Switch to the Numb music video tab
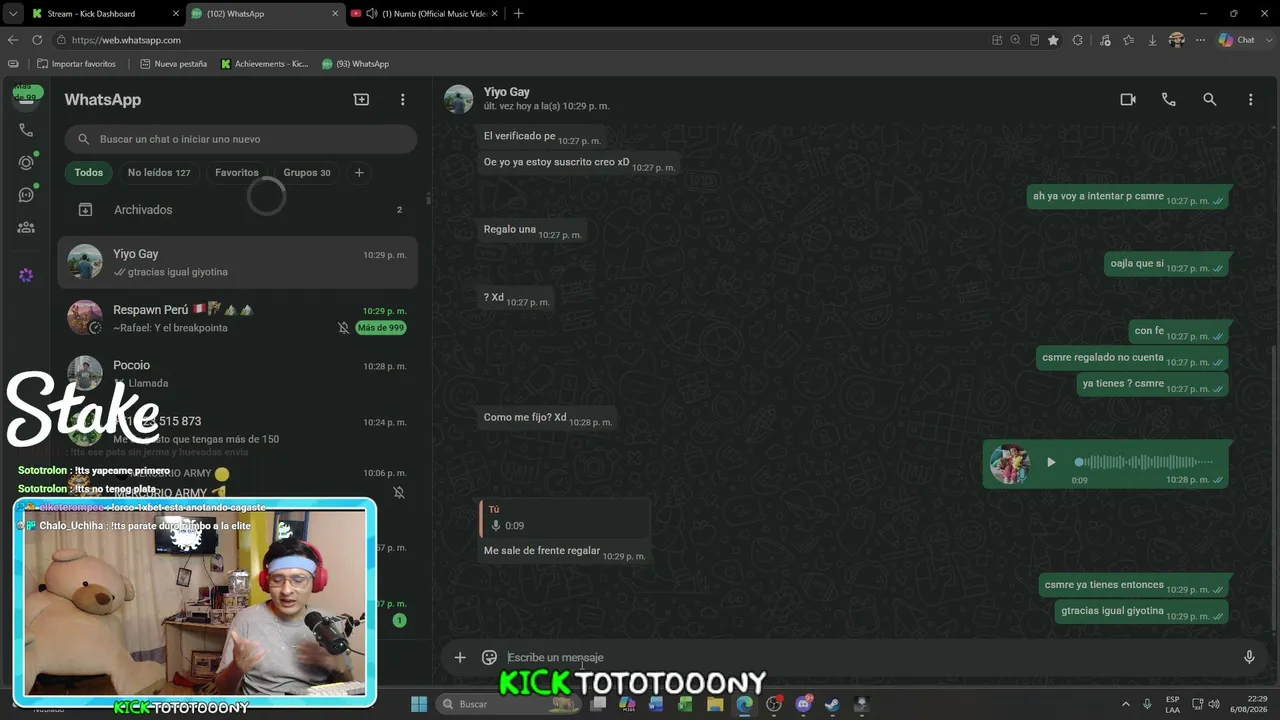The image size is (1280, 720). click(x=424, y=13)
